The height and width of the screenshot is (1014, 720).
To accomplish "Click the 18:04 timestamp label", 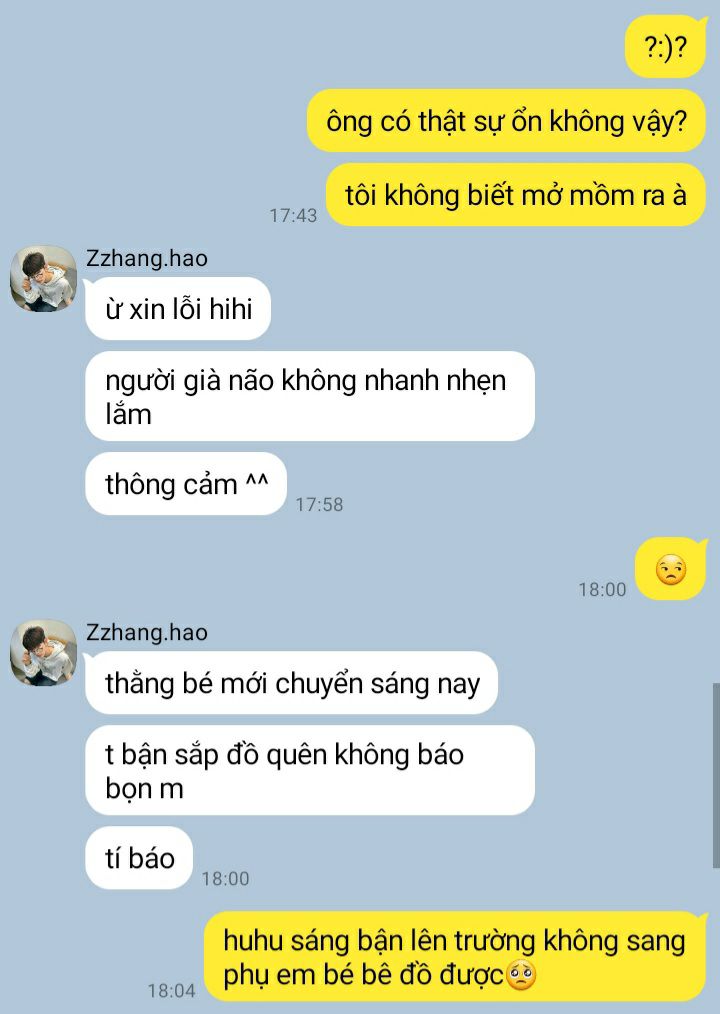I will click(171, 991).
